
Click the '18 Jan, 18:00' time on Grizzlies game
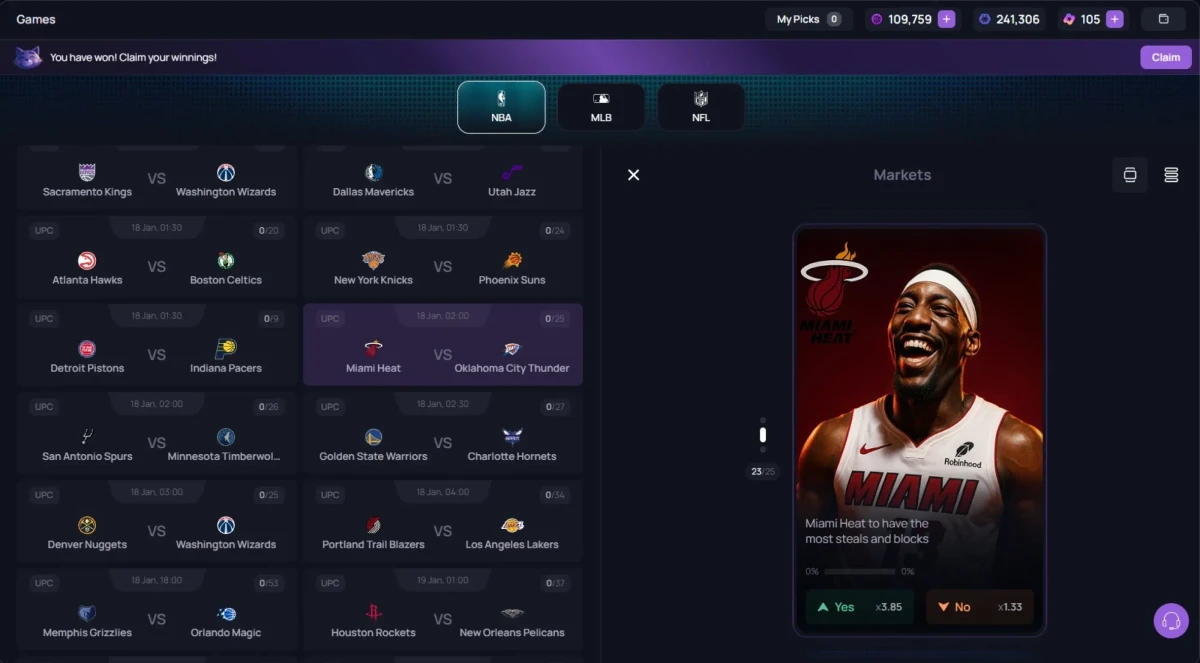click(156, 580)
